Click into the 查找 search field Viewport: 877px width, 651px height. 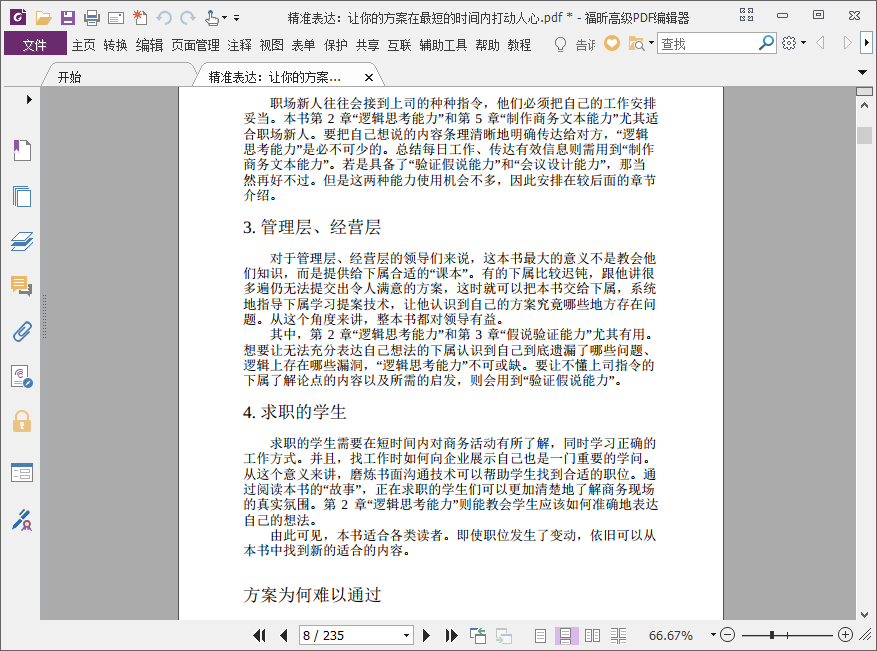[708, 44]
